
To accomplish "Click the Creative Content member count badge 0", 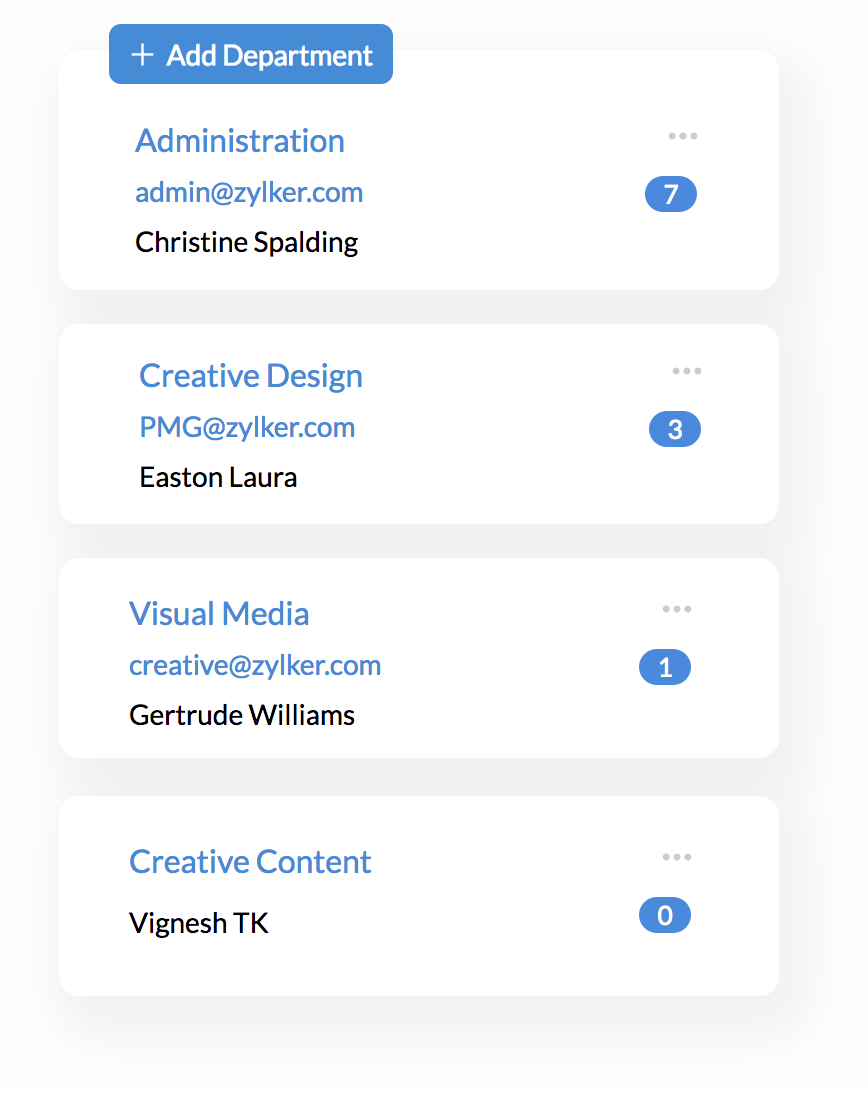I will click(x=665, y=916).
